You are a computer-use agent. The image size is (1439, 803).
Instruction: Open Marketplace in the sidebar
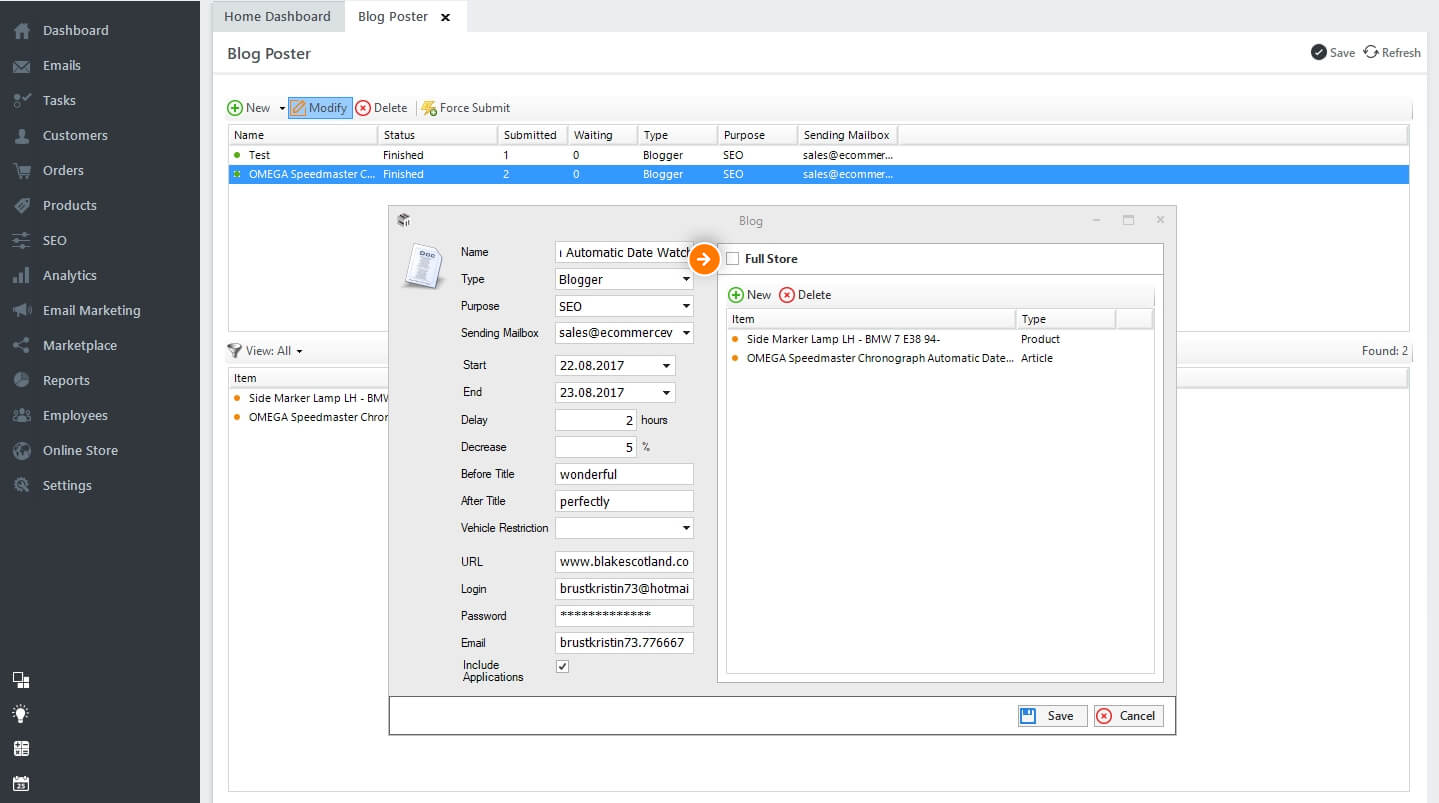tap(79, 345)
